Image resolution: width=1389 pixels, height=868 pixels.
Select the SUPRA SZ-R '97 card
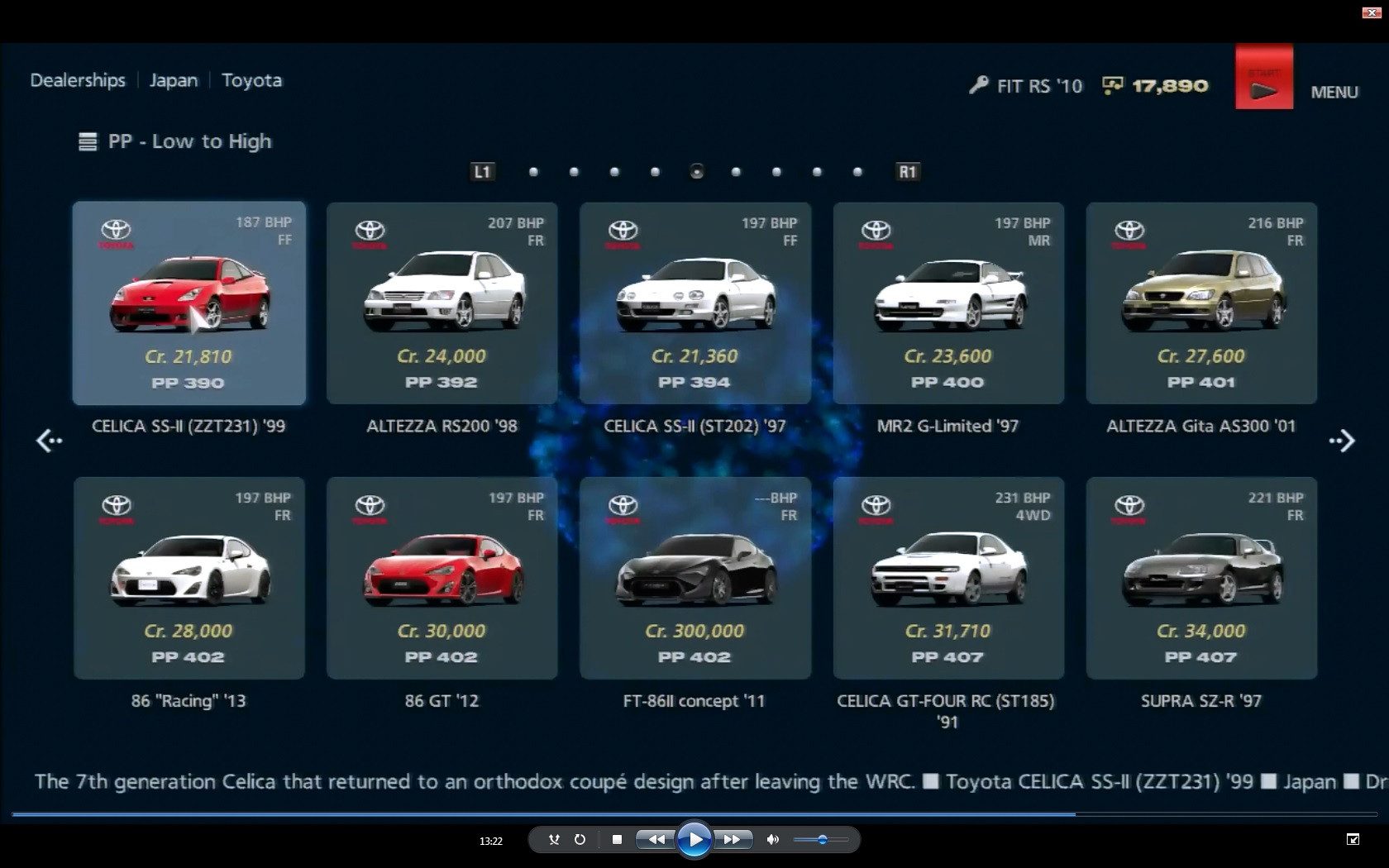point(1201,578)
